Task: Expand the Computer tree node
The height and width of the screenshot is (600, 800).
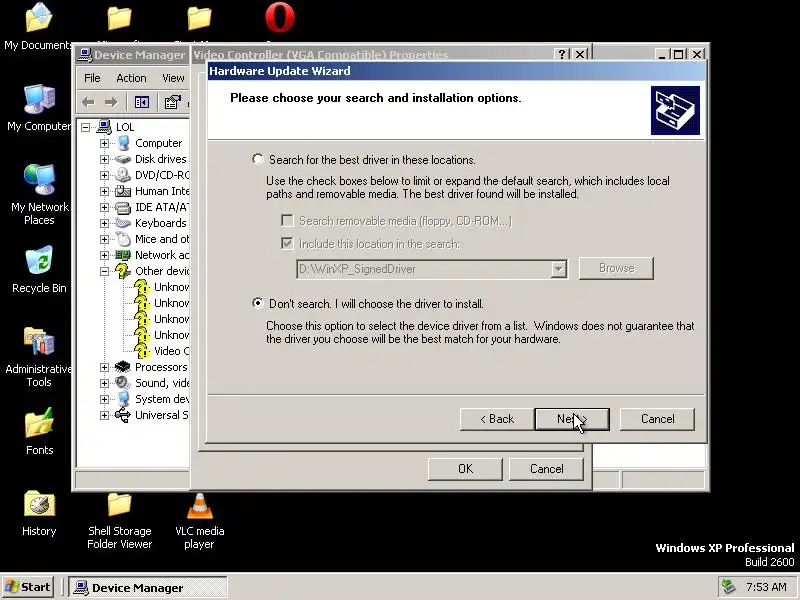Action: pos(104,143)
